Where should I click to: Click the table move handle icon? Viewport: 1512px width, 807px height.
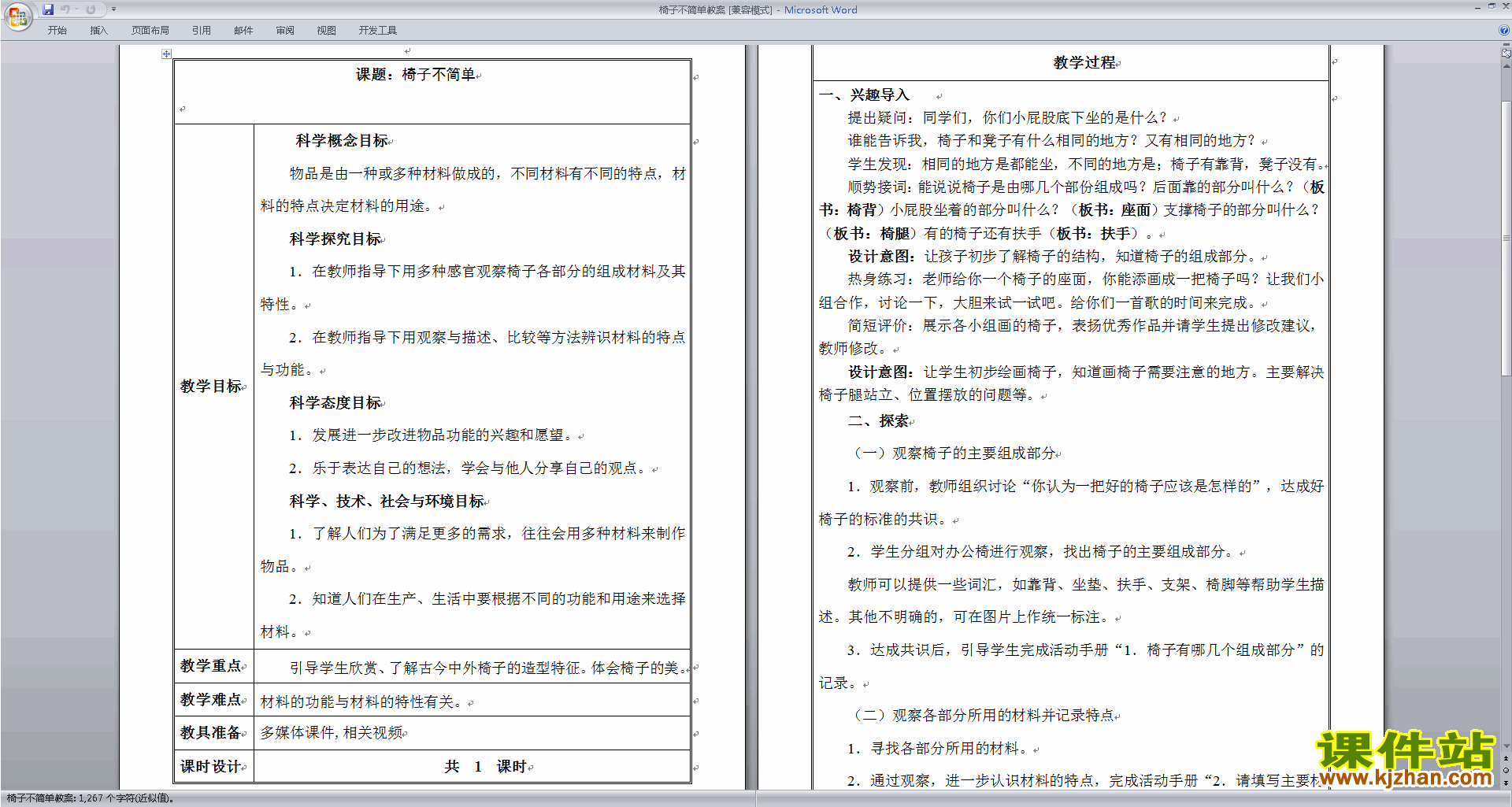coord(166,54)
